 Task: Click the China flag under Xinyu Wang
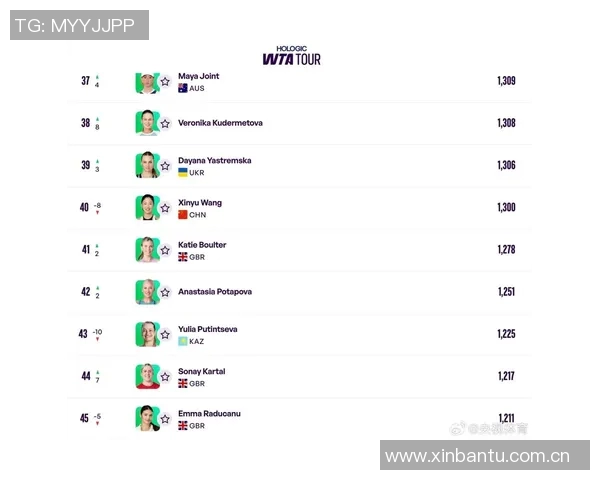click(183, 215)
